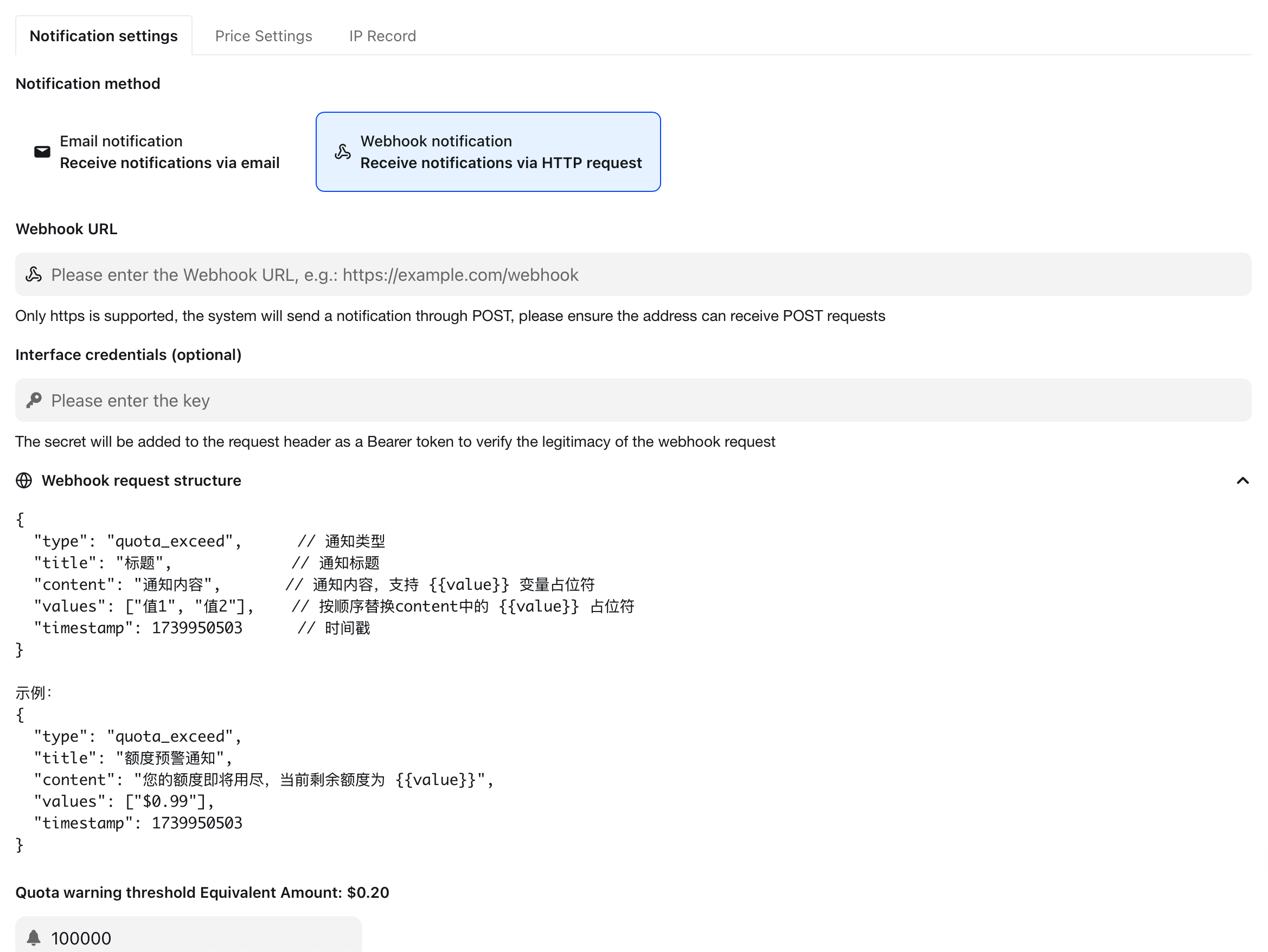Image resolution: width=1268 pixels, height=952 pixels.
Task: Click the Webhook URL input field
Action: pyautogui.click(x=631, y=274)
